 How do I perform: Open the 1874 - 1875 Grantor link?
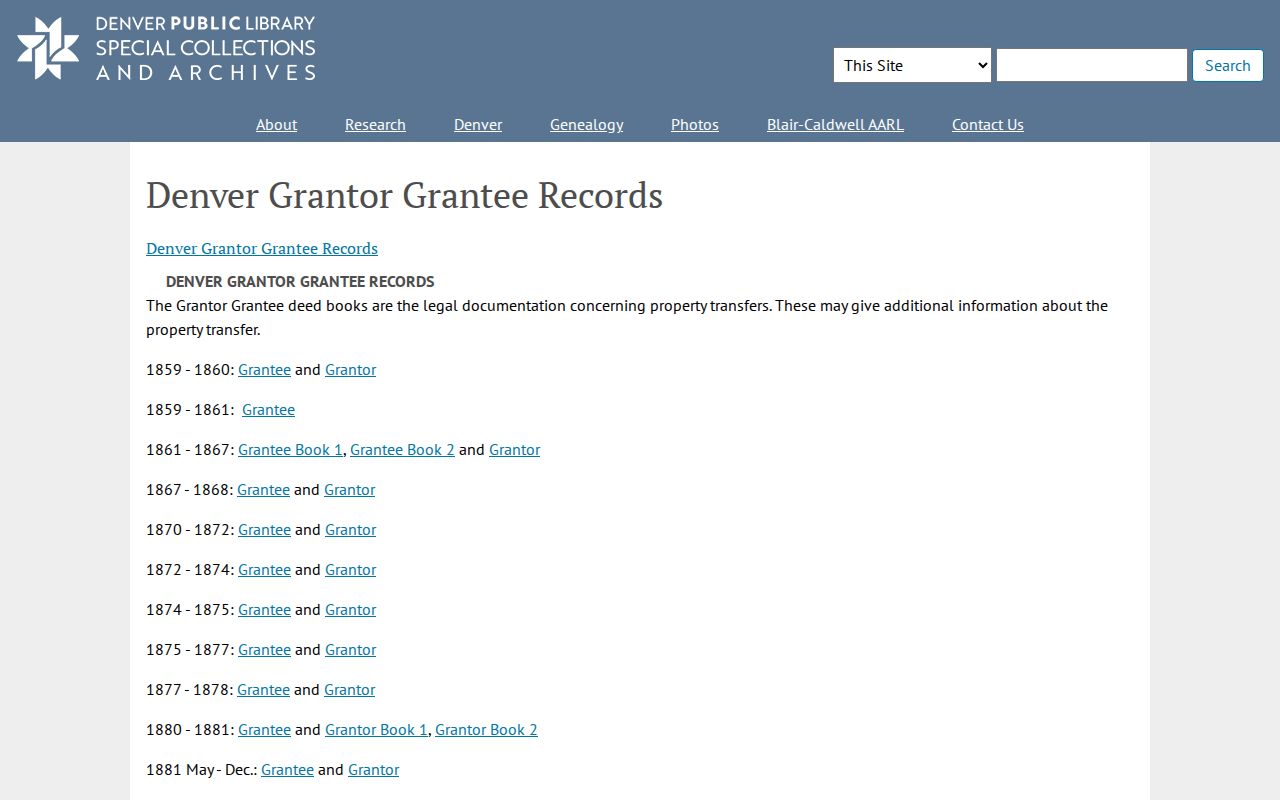coord(351,609)
